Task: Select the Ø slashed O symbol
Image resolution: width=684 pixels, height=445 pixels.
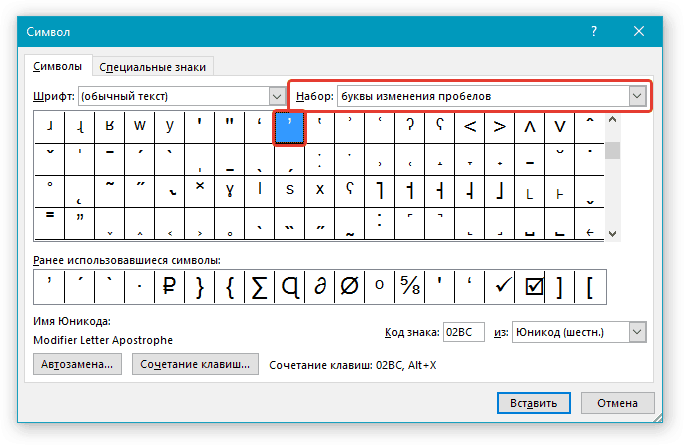Action: coord(349,288)
